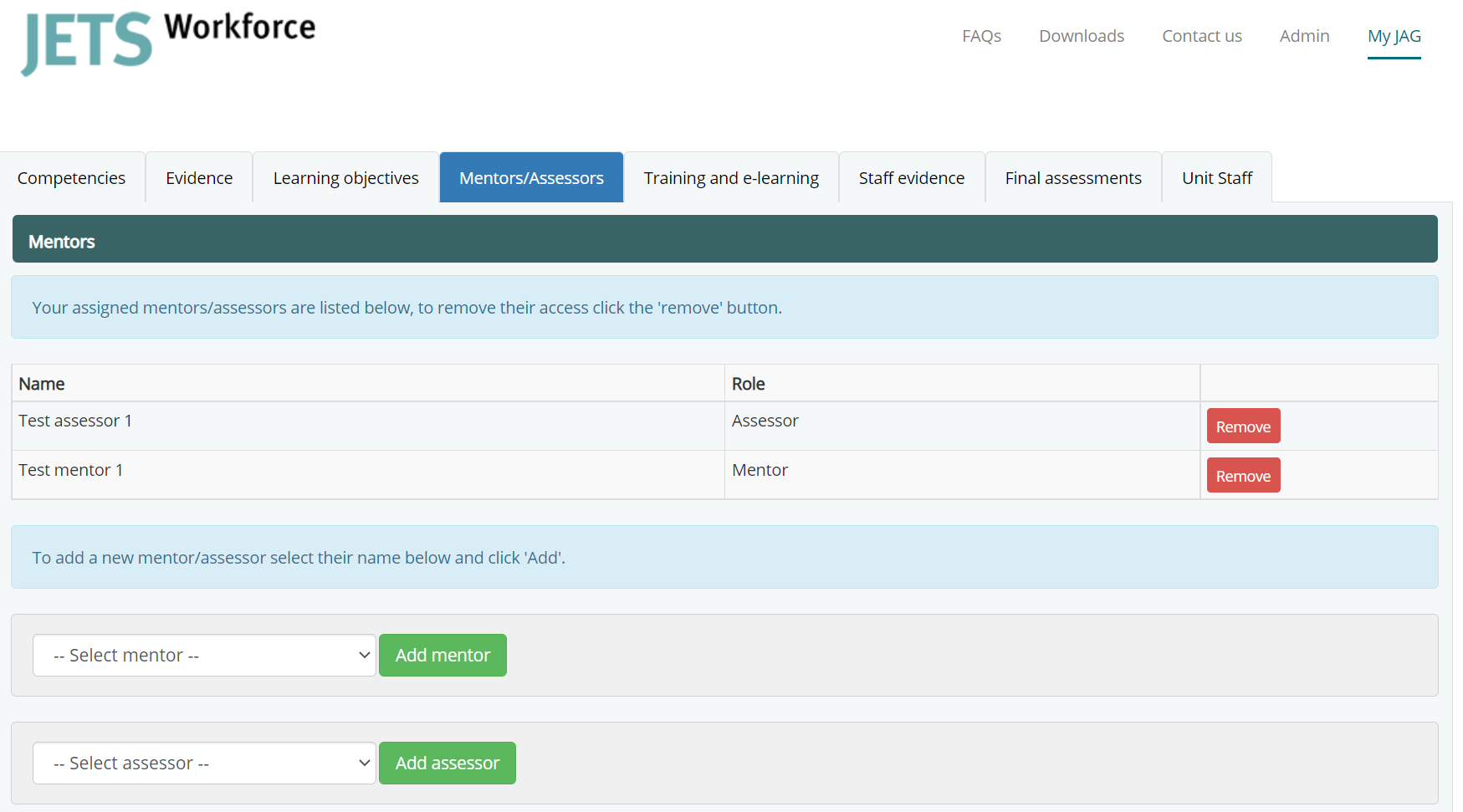The width and height of the screenshot is (1463, 812).
Task: Open the Admin menu item
Action: click(1304, 36)
